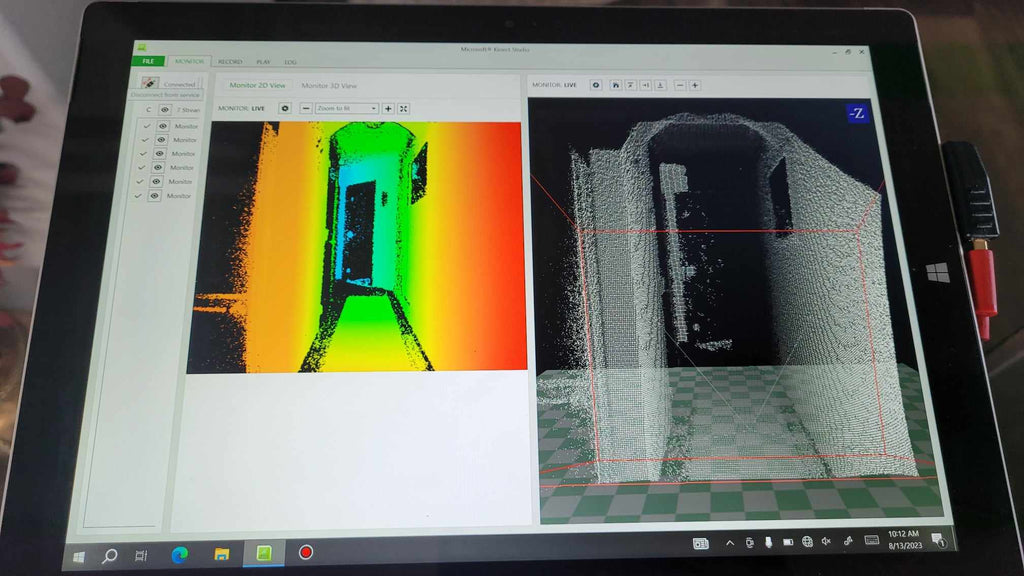Click the muted volume tray icon
This screenshot has height=576, width=1024.
pyautogui.click(x=826, y=541)
